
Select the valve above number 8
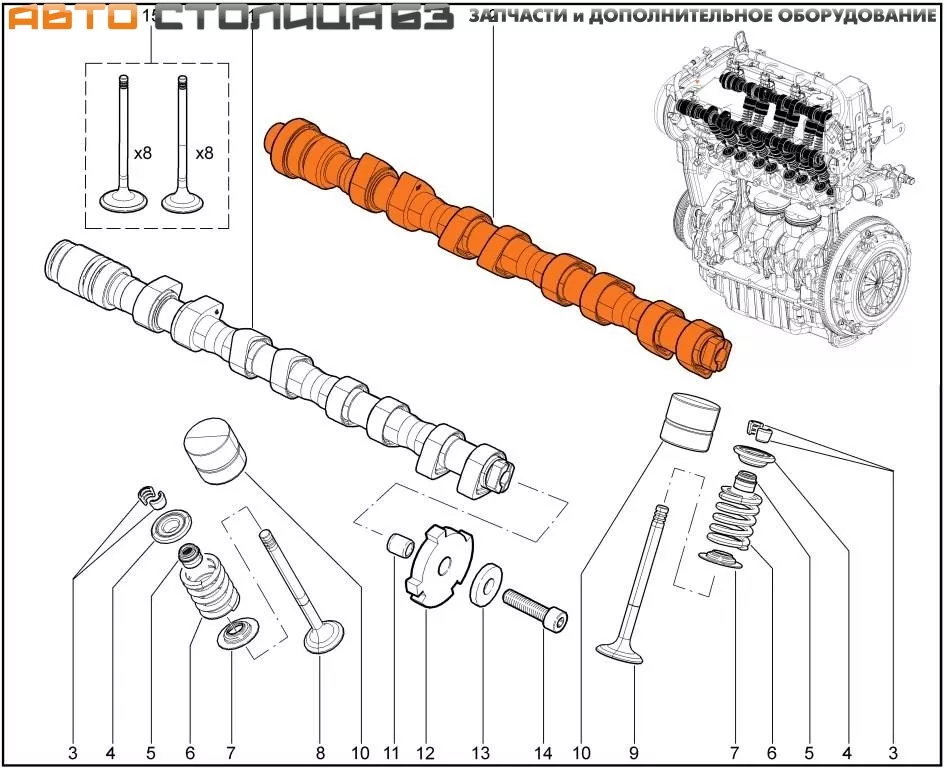(302, 592)
